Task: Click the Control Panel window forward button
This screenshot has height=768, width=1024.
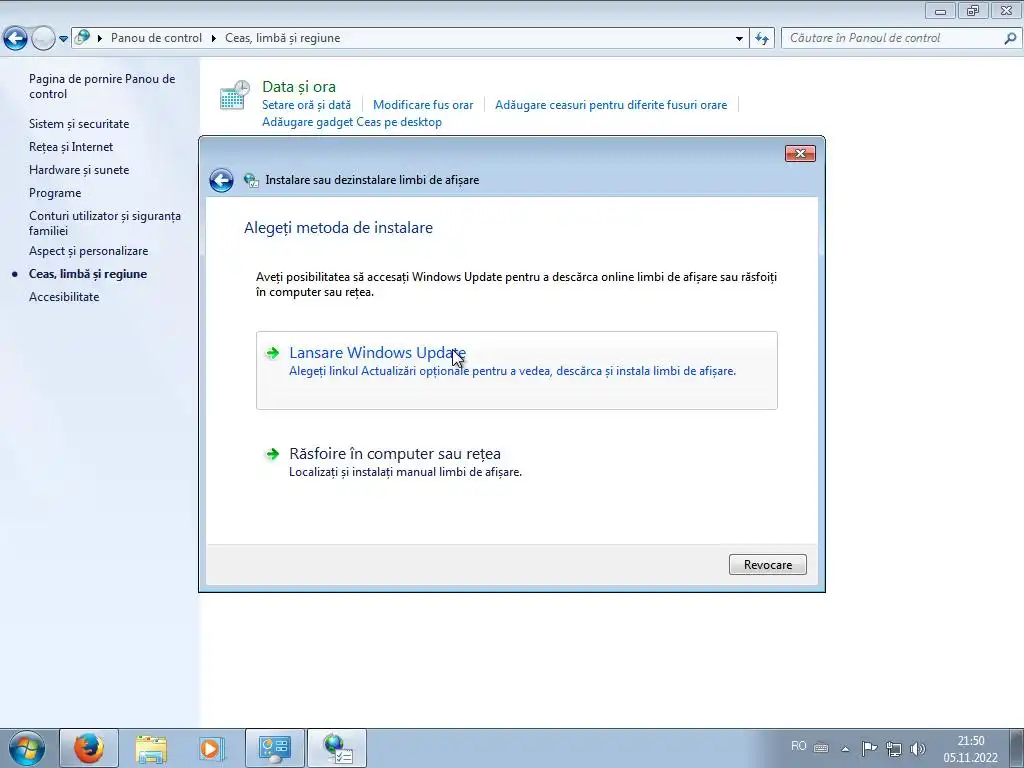Action: (43, 39)
